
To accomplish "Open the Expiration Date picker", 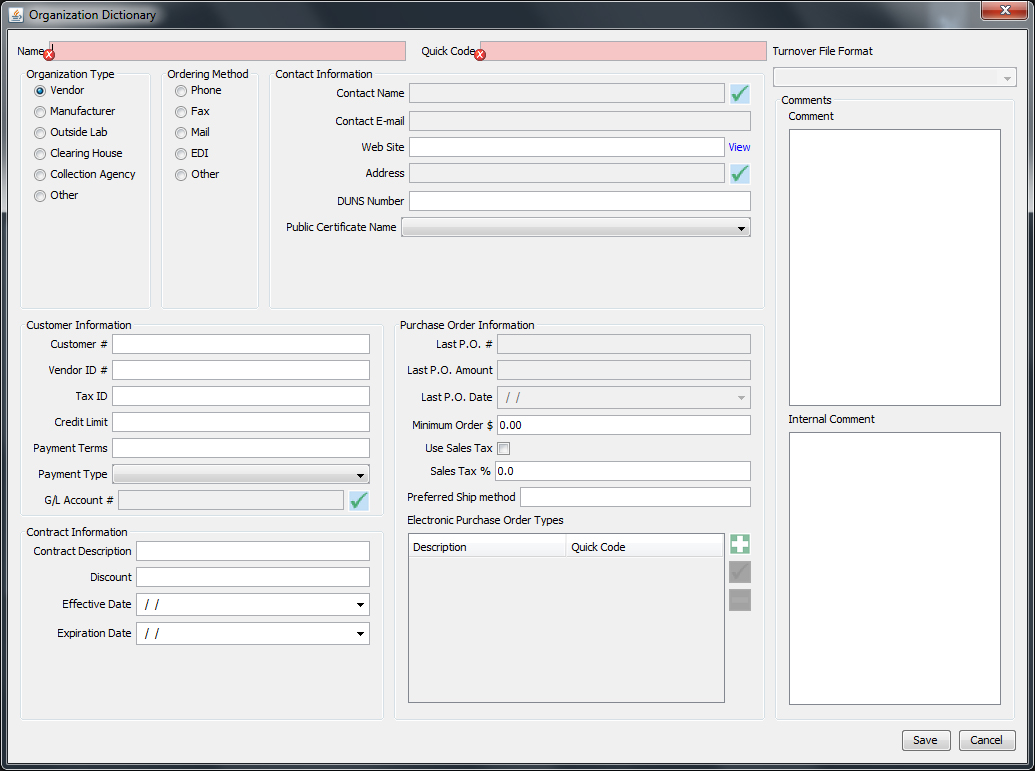I will (x=360, y=634).
